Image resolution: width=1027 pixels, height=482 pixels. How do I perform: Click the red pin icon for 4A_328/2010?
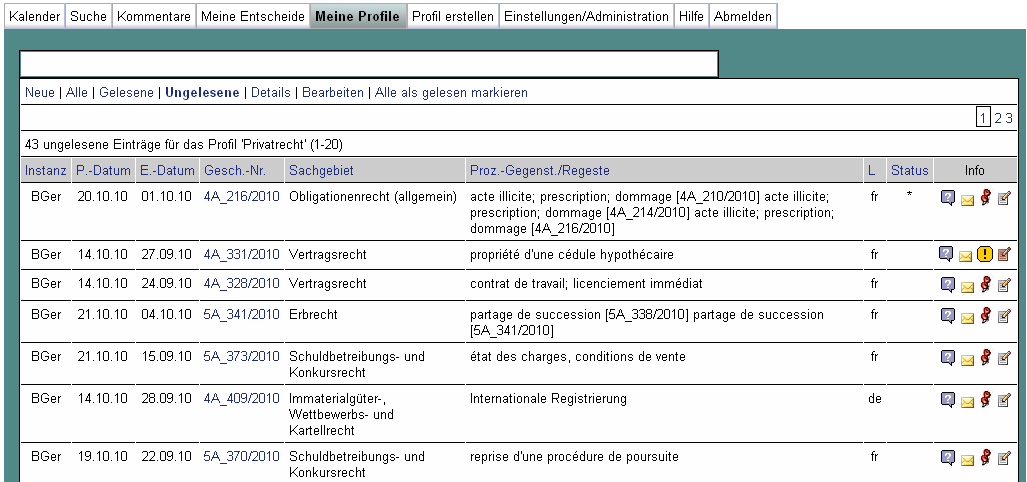985,285
